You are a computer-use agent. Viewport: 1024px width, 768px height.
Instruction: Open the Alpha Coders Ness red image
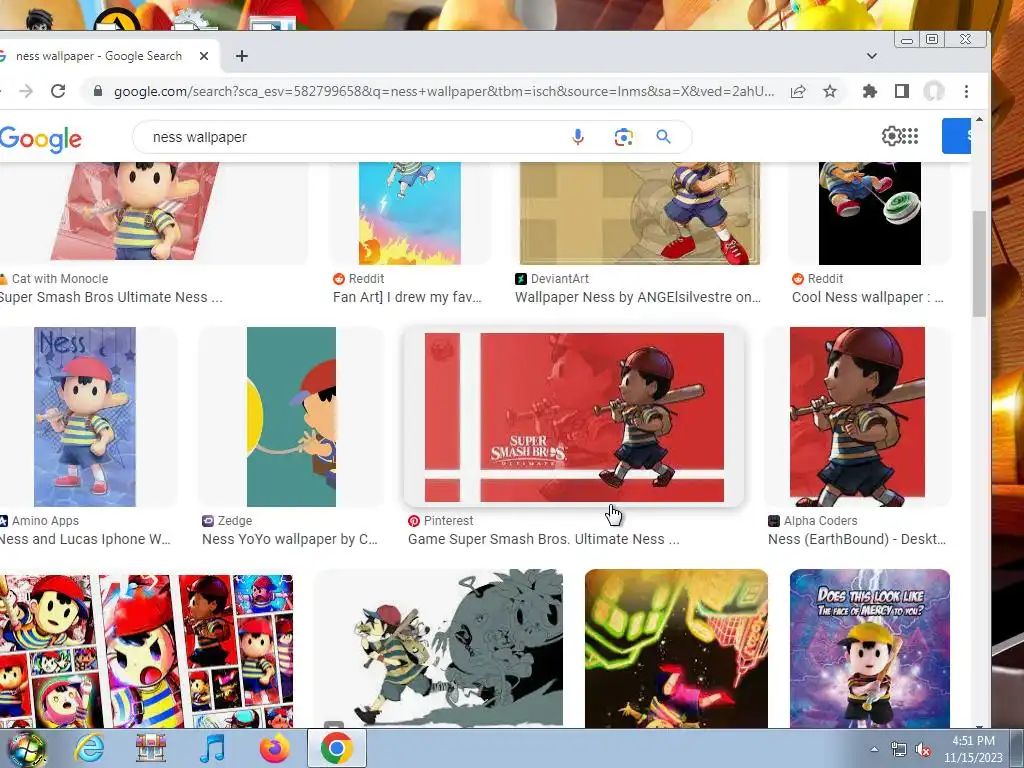[857, 417]
